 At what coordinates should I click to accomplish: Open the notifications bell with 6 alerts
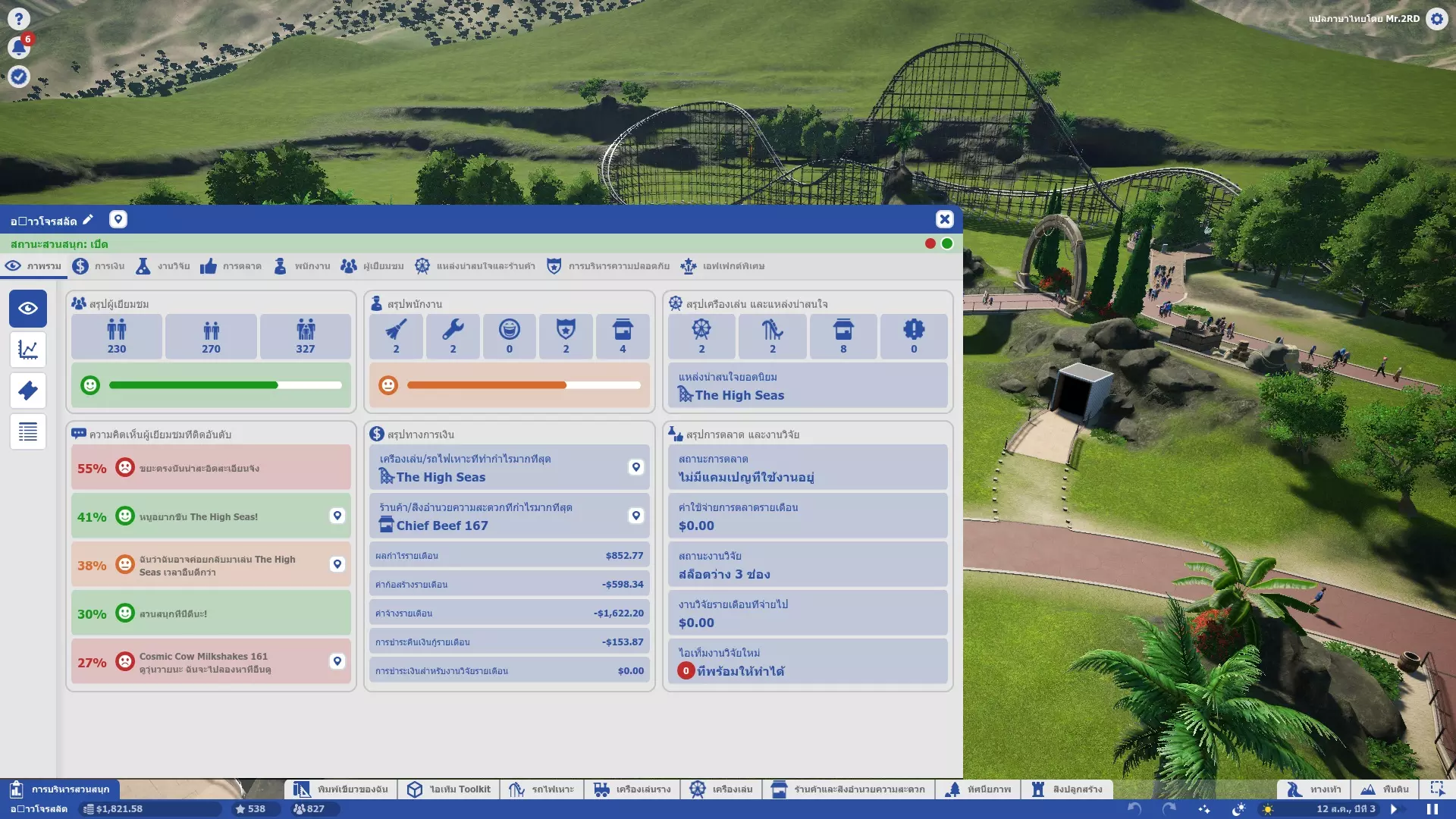tap(19, 48)
